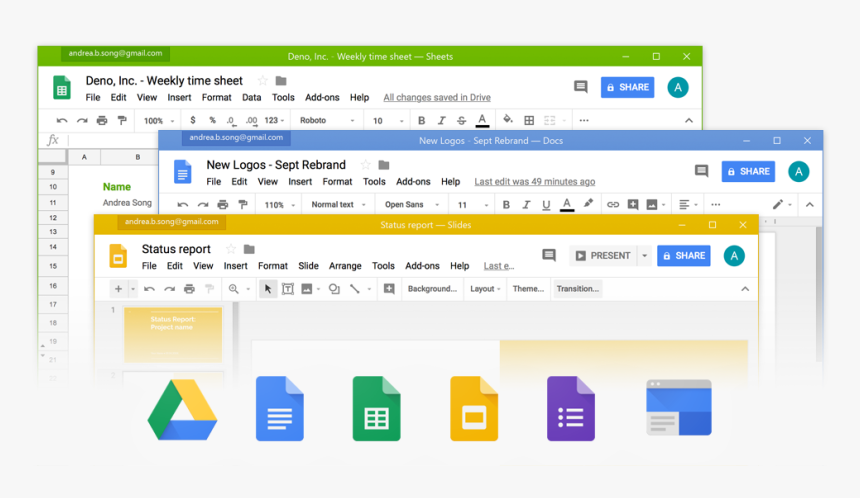
Task: Click the Present button in Slides
Action: click(603, 256)
